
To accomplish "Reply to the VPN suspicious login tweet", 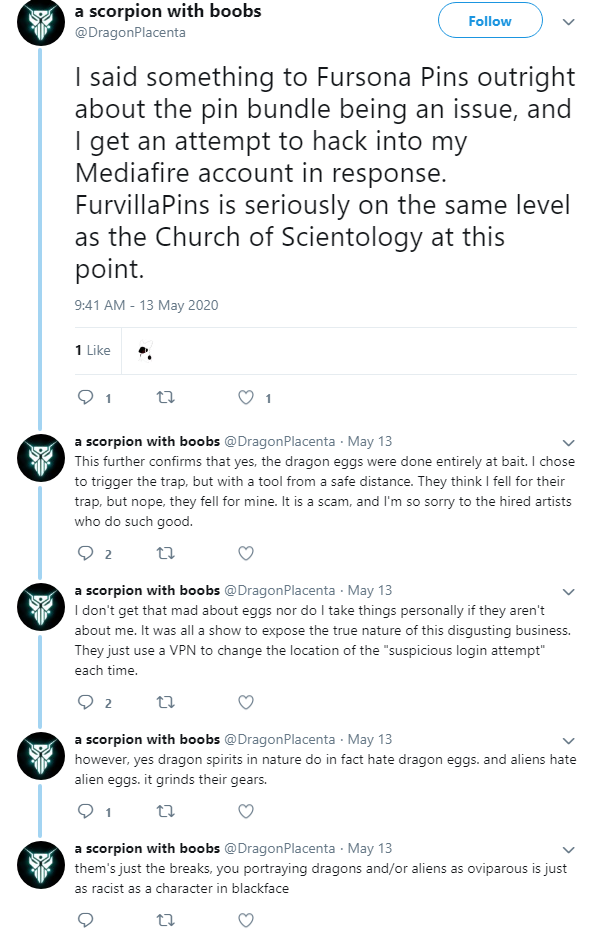I will point(86,702).
